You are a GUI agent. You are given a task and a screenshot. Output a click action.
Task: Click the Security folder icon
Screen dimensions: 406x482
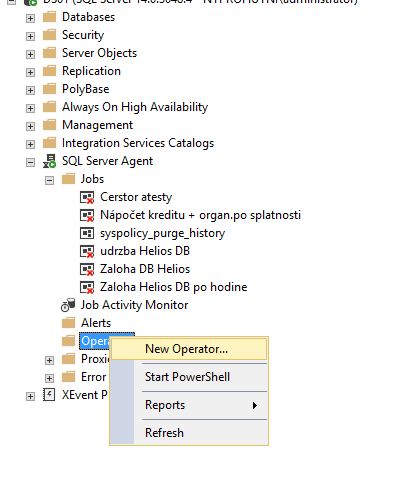(x=50, y=35)
